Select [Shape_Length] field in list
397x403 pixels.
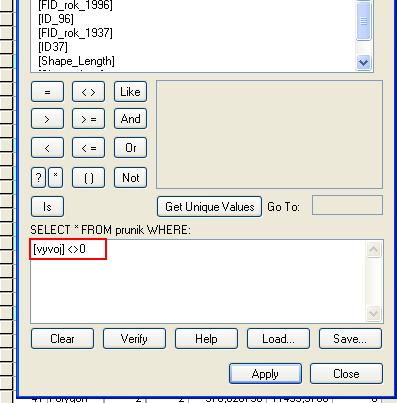click(x=76, y=61)
